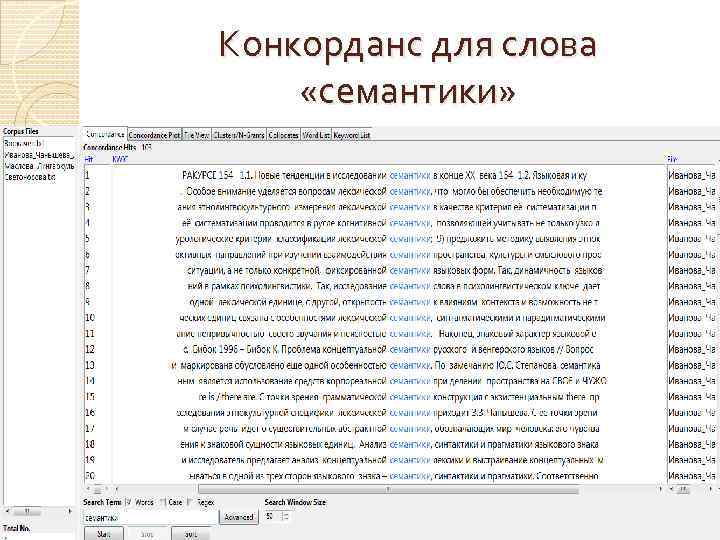720x540 pixels.
Task: Toggle the Words search checkbox
Action: point(129,502)
